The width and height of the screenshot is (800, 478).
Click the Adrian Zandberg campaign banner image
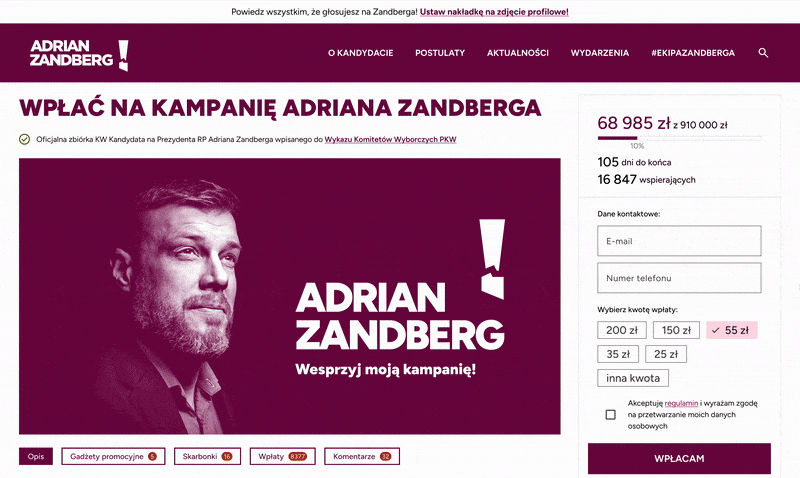tap(290, 296)
